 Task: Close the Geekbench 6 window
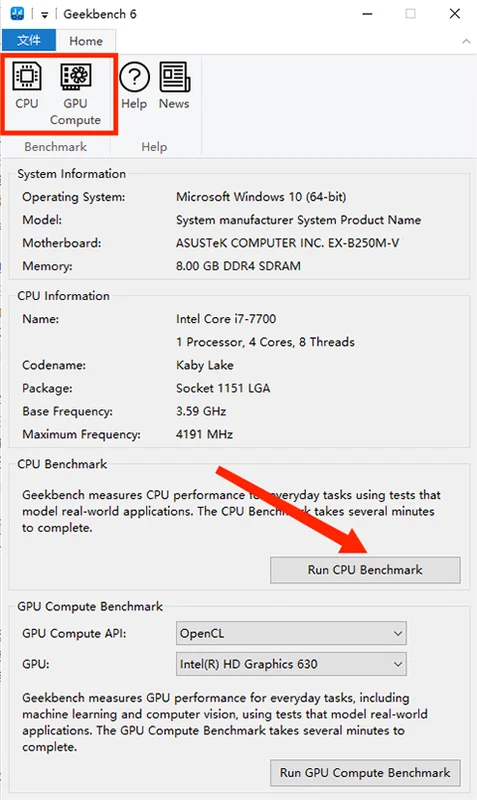[x=455, y=14]
